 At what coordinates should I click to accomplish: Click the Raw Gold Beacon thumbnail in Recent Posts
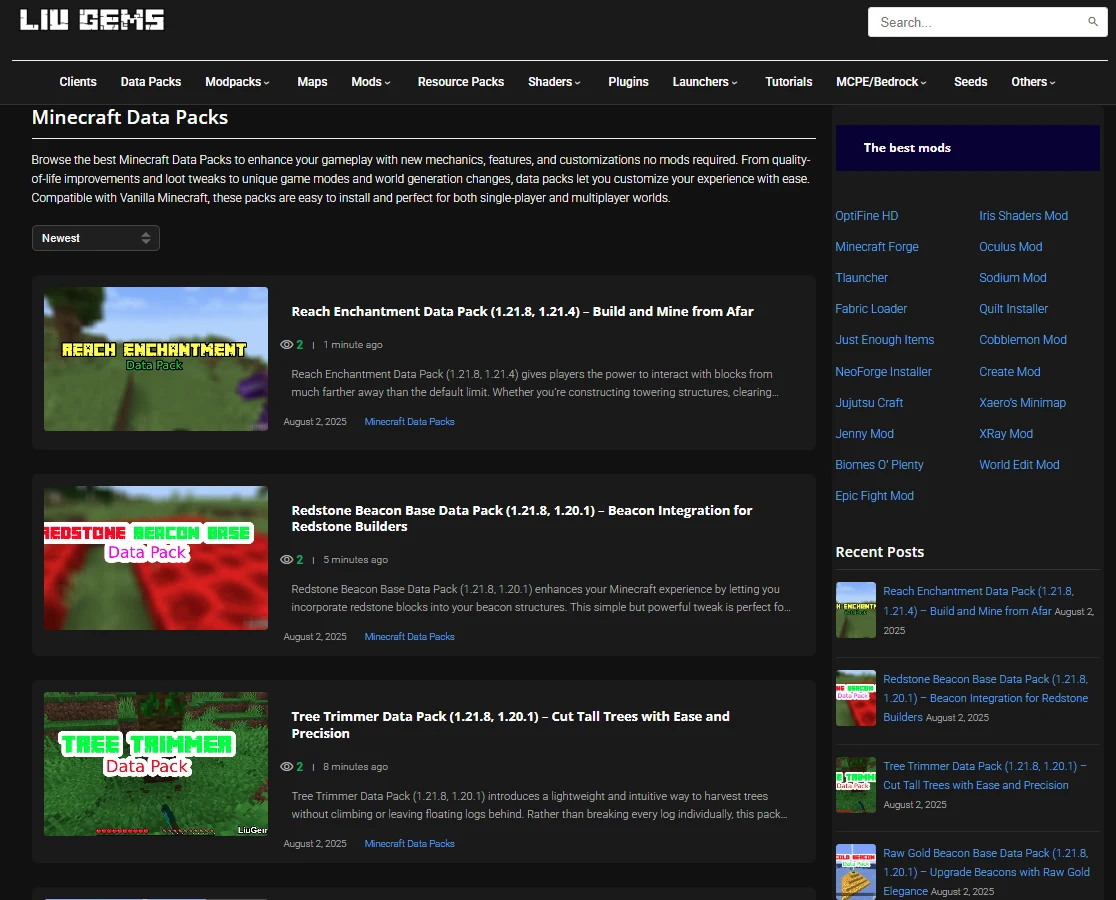(x=856, y=872)
